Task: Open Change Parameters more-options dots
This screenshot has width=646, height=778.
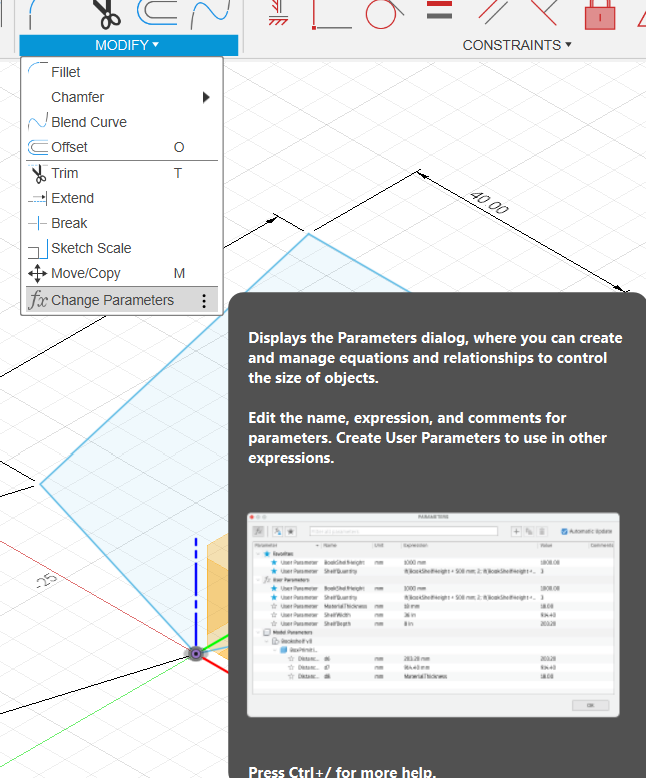Action: pos(204,301)
